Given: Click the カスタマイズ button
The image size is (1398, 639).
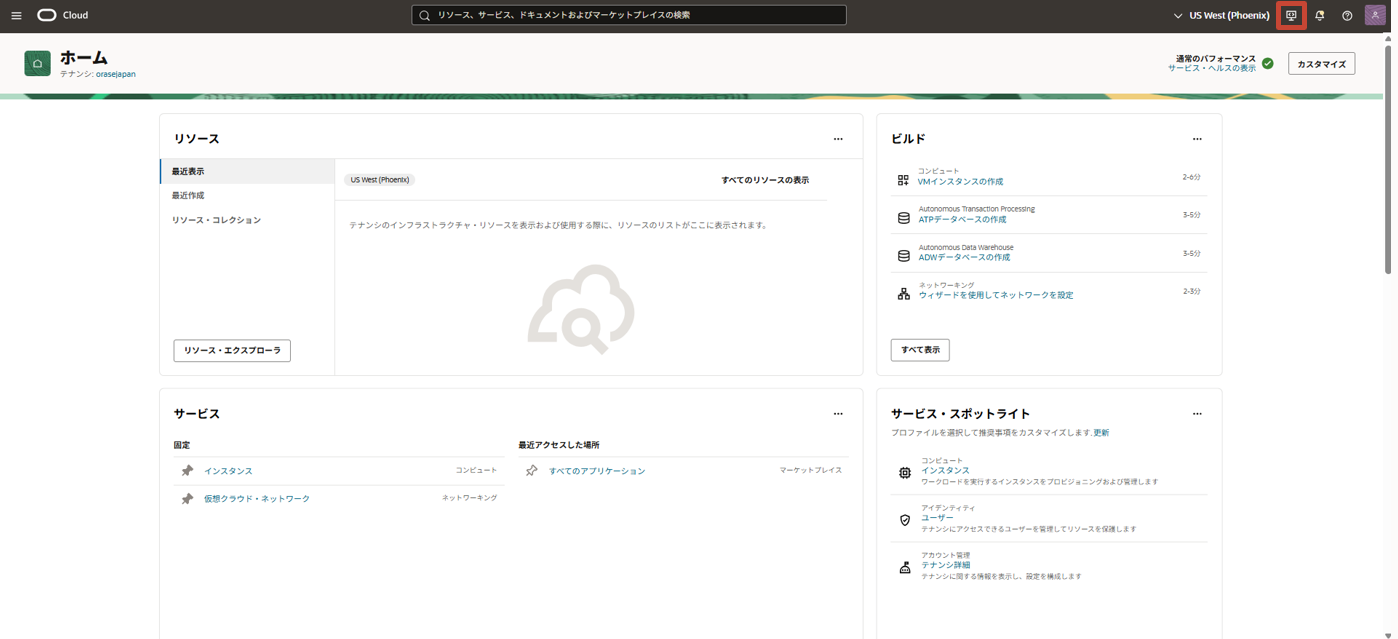Looking at the screenshot, I should 1321,63.
